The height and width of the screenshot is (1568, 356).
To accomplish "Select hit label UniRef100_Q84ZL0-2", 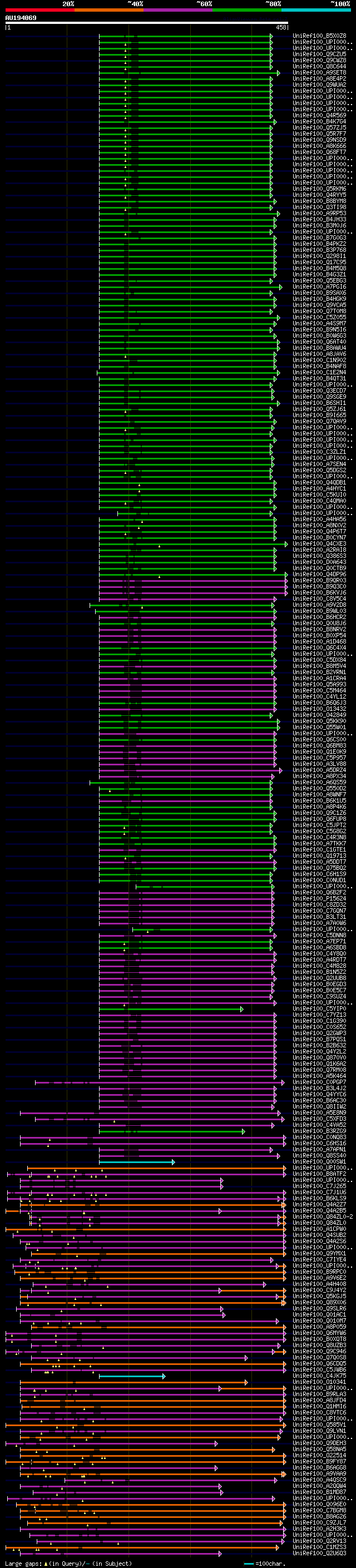I will tap(323, 1216).
